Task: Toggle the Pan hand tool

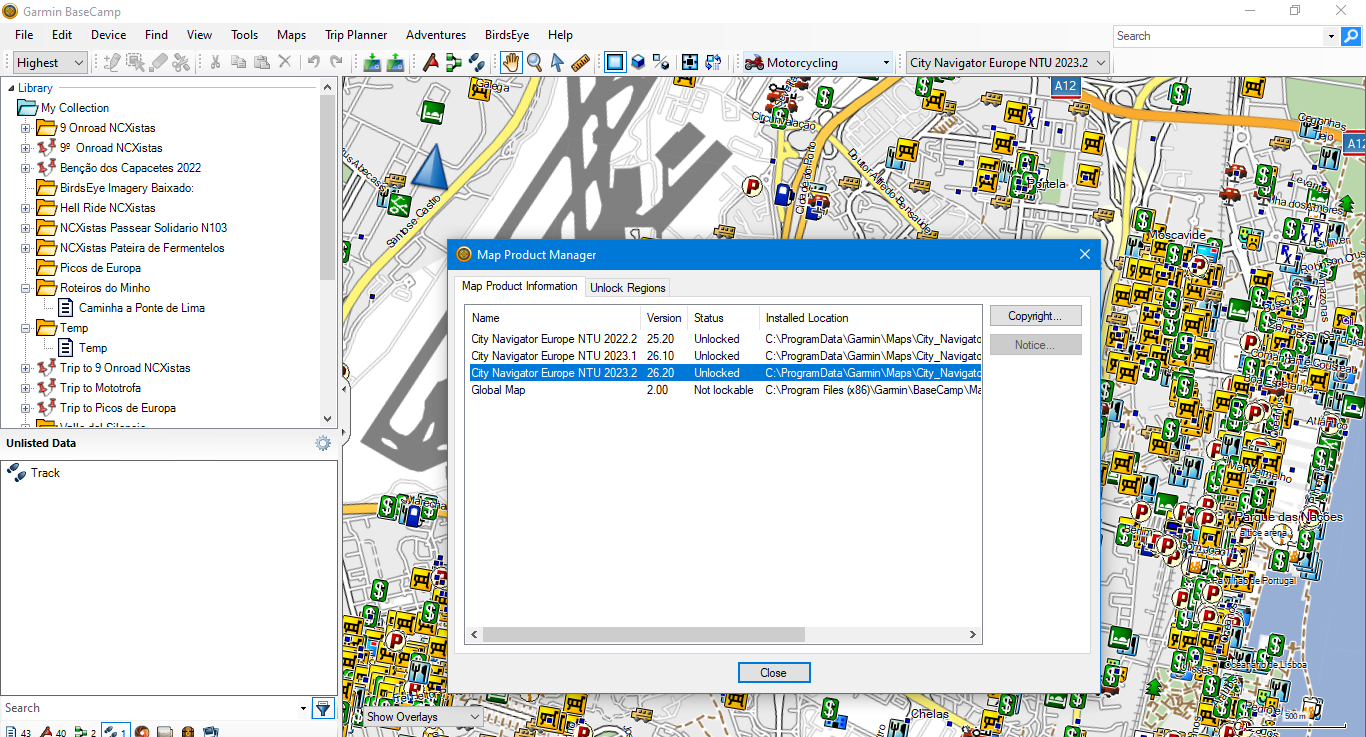Action: point(511,62)
